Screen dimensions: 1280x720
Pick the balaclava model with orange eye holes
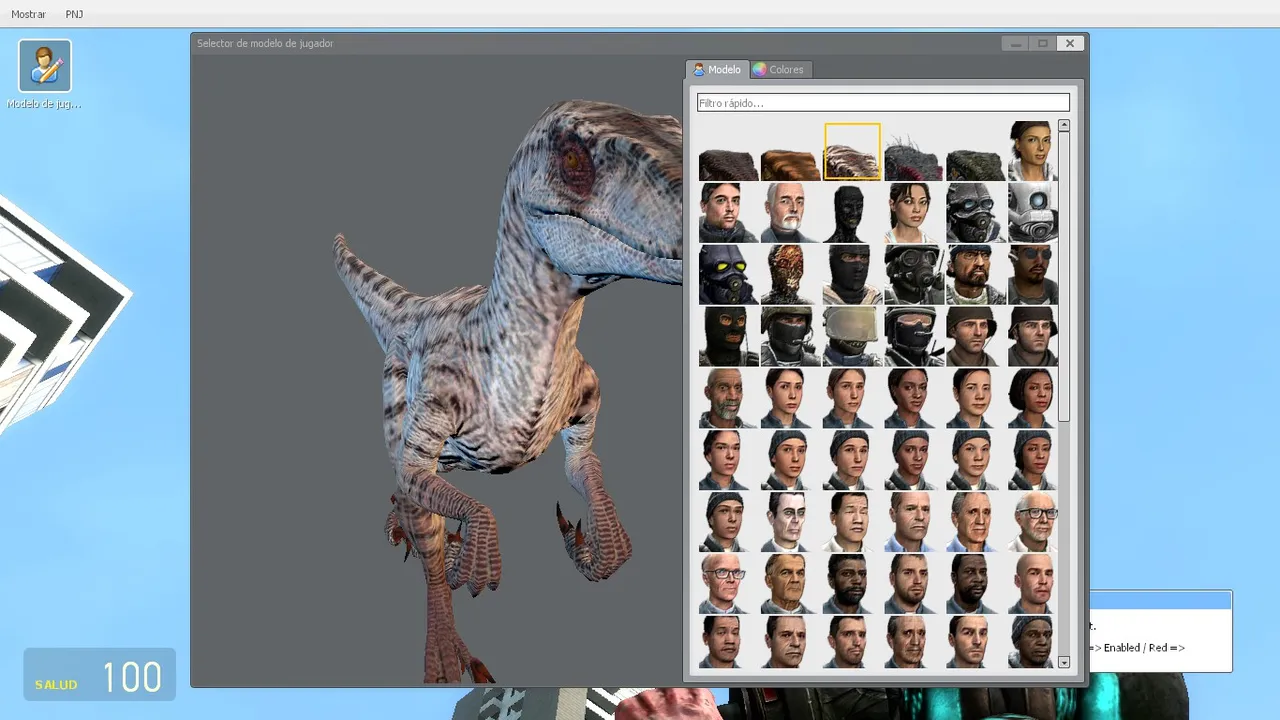click(728, 337)
